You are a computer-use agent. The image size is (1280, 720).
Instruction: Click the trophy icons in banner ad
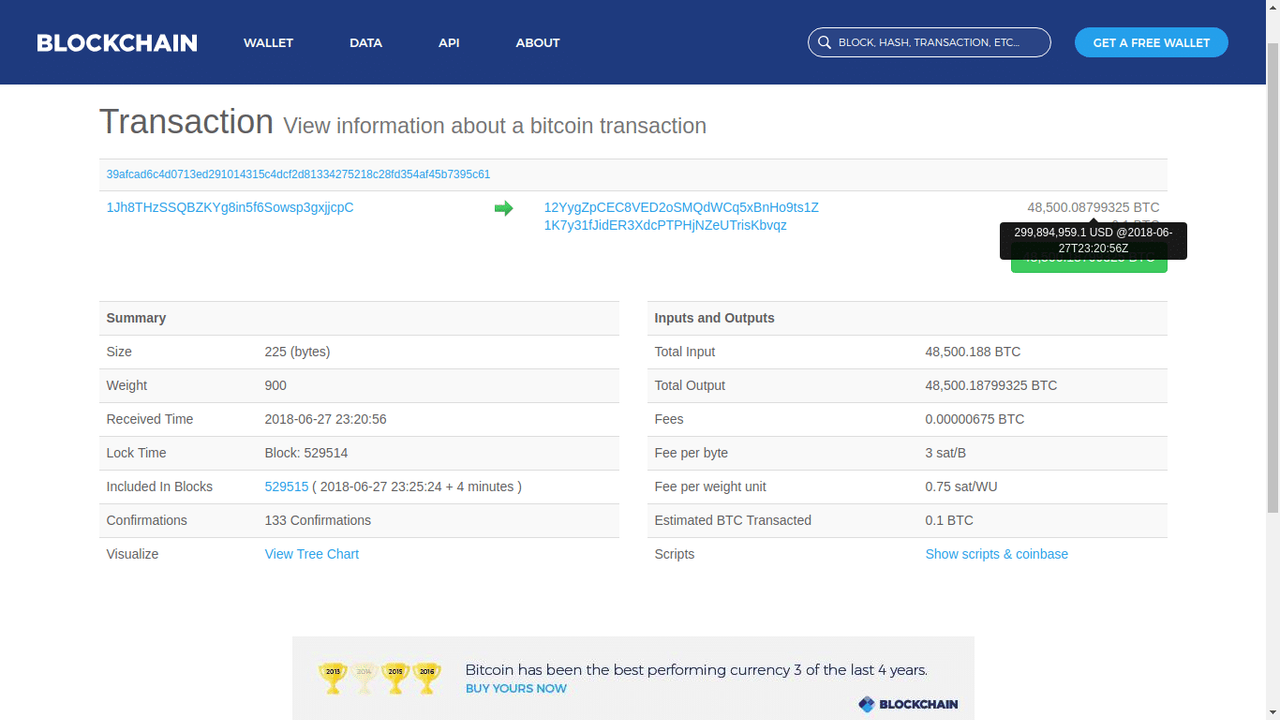(x=380, y=677)
